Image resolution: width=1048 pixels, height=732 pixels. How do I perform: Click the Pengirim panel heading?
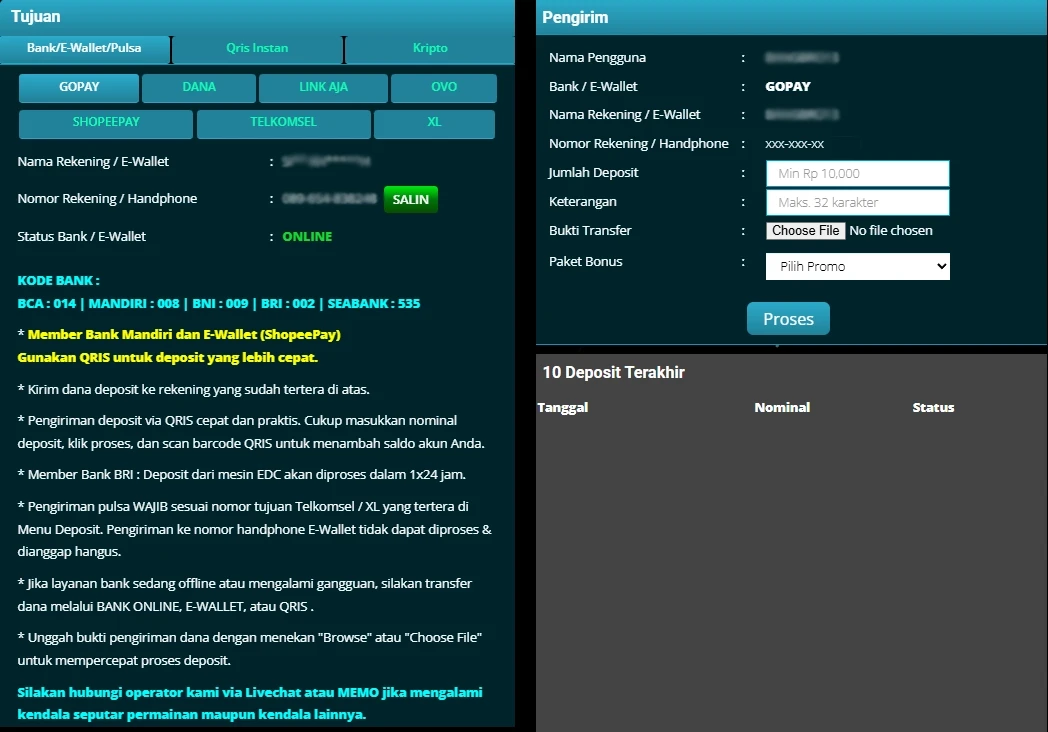point(575,17)
